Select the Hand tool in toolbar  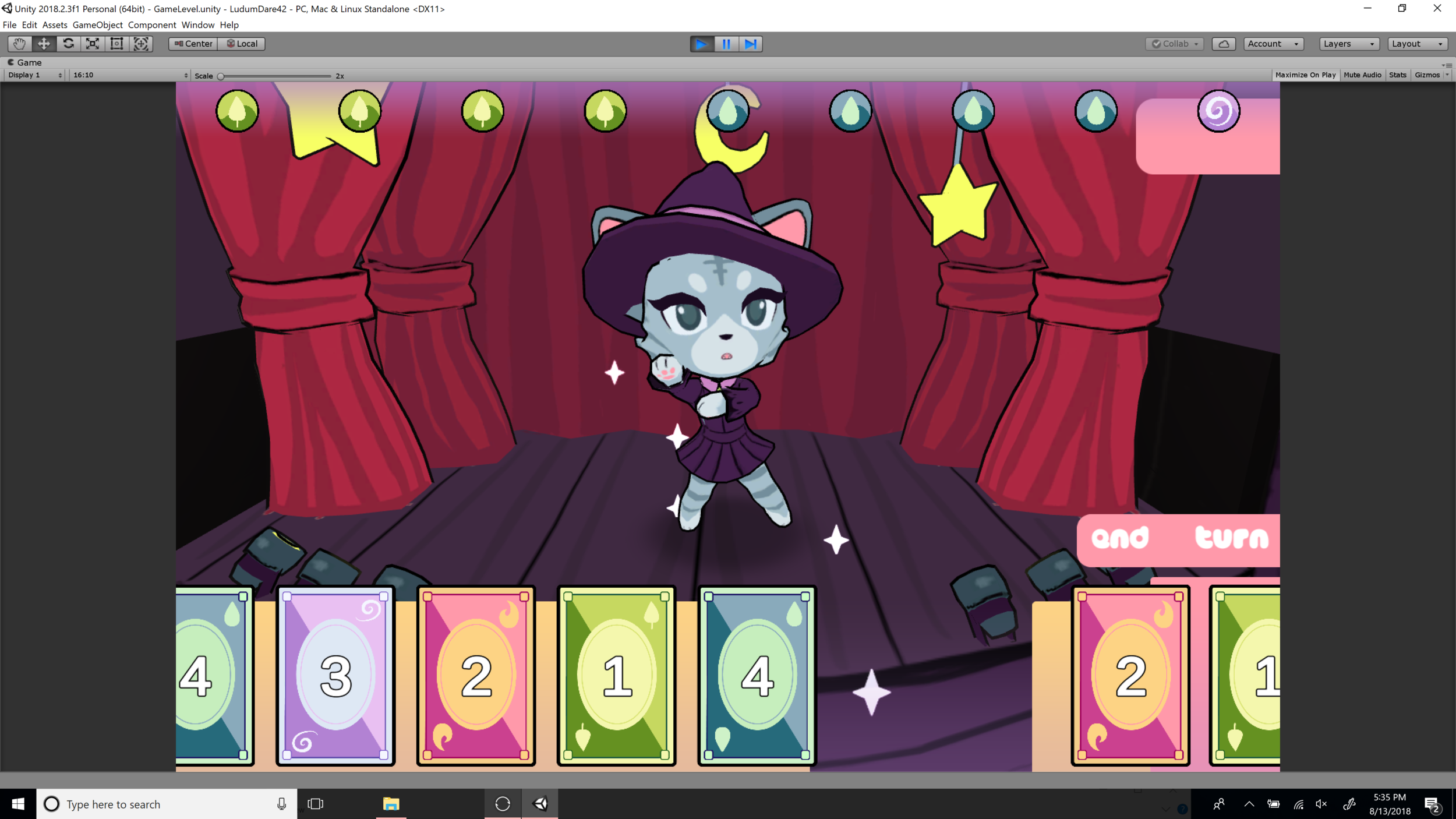[x=19, y=44]
